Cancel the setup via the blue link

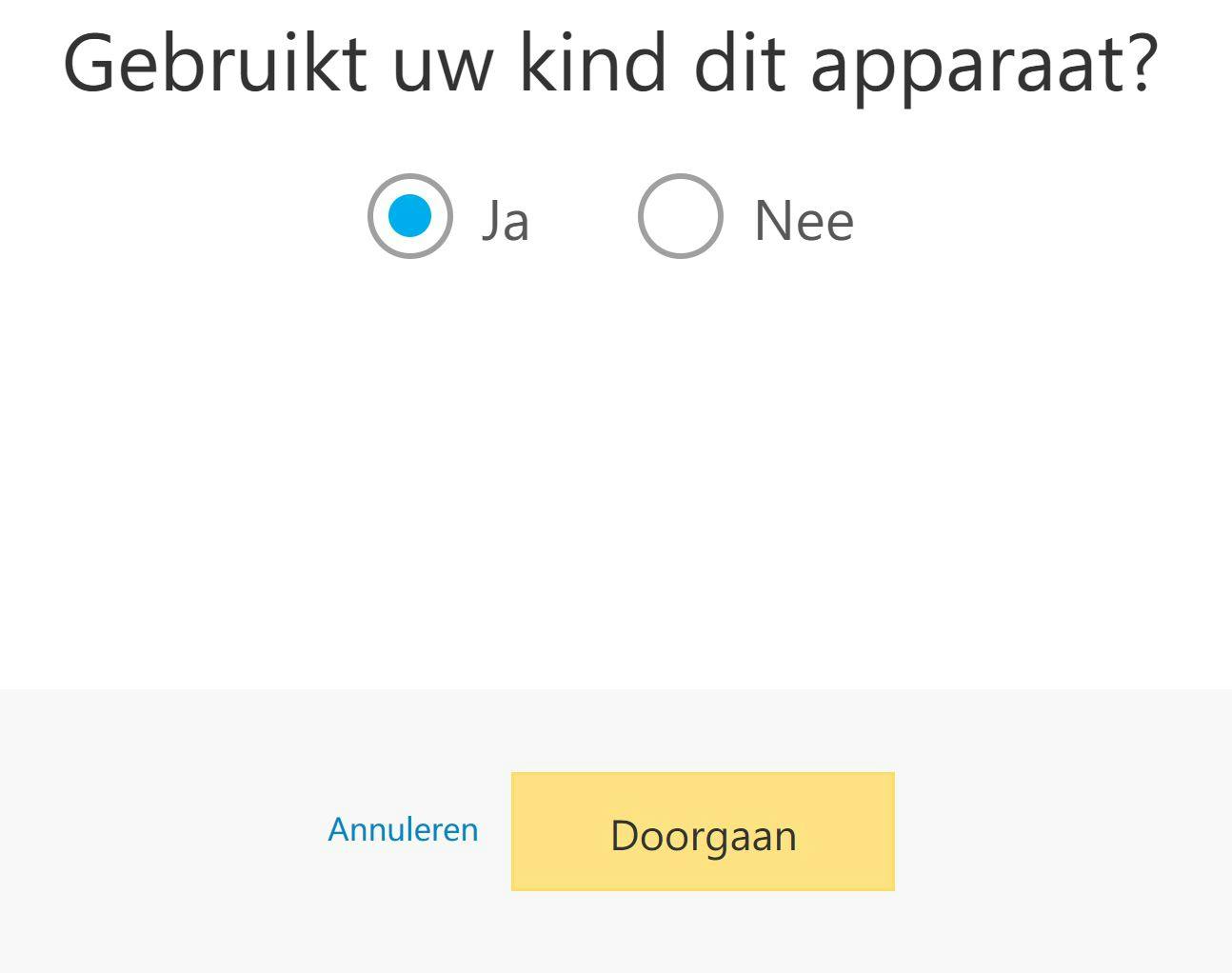click(x=403, y=830)
